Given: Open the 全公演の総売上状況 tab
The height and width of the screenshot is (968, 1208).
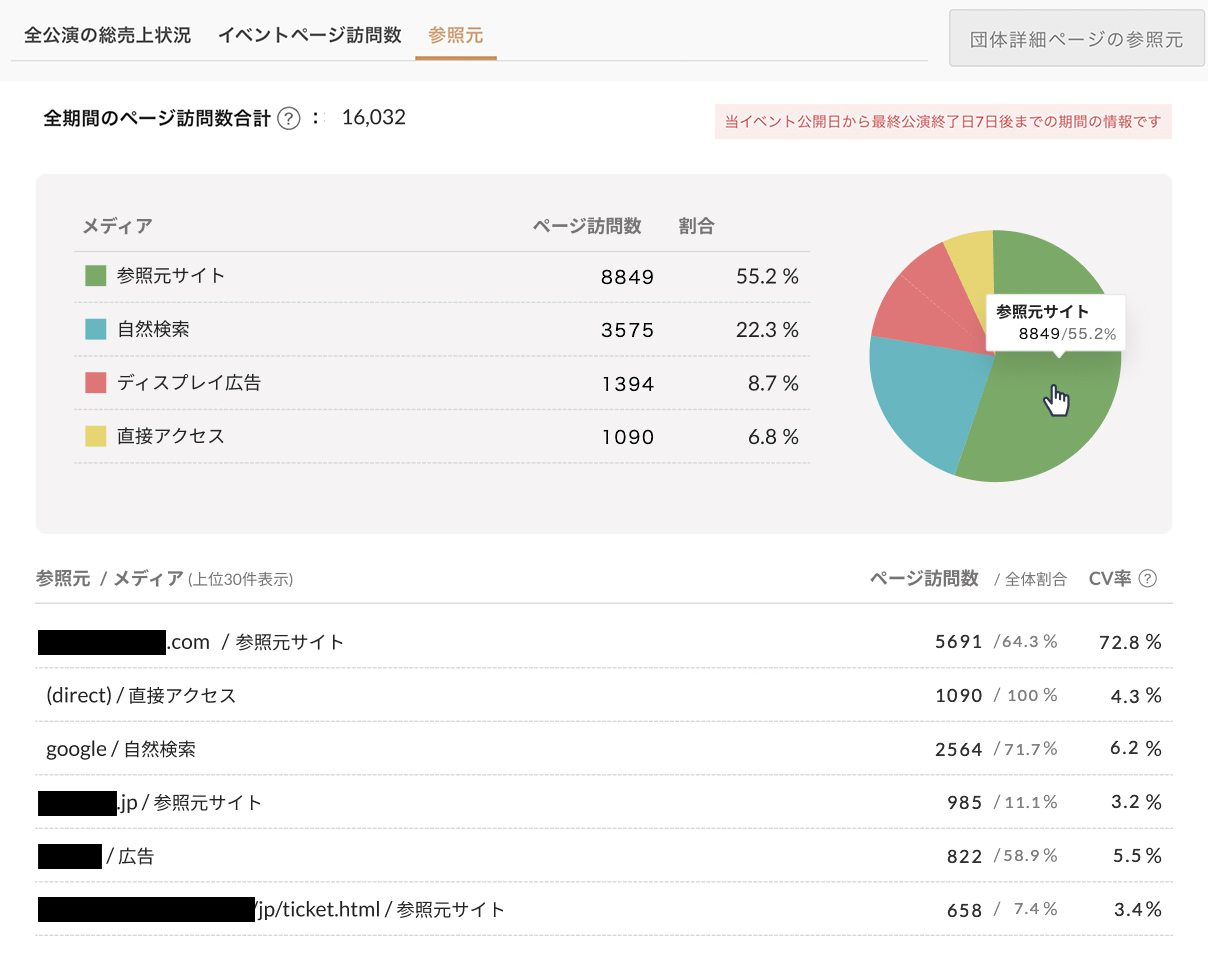Looking at the screenshot, I should click(107, 35).
